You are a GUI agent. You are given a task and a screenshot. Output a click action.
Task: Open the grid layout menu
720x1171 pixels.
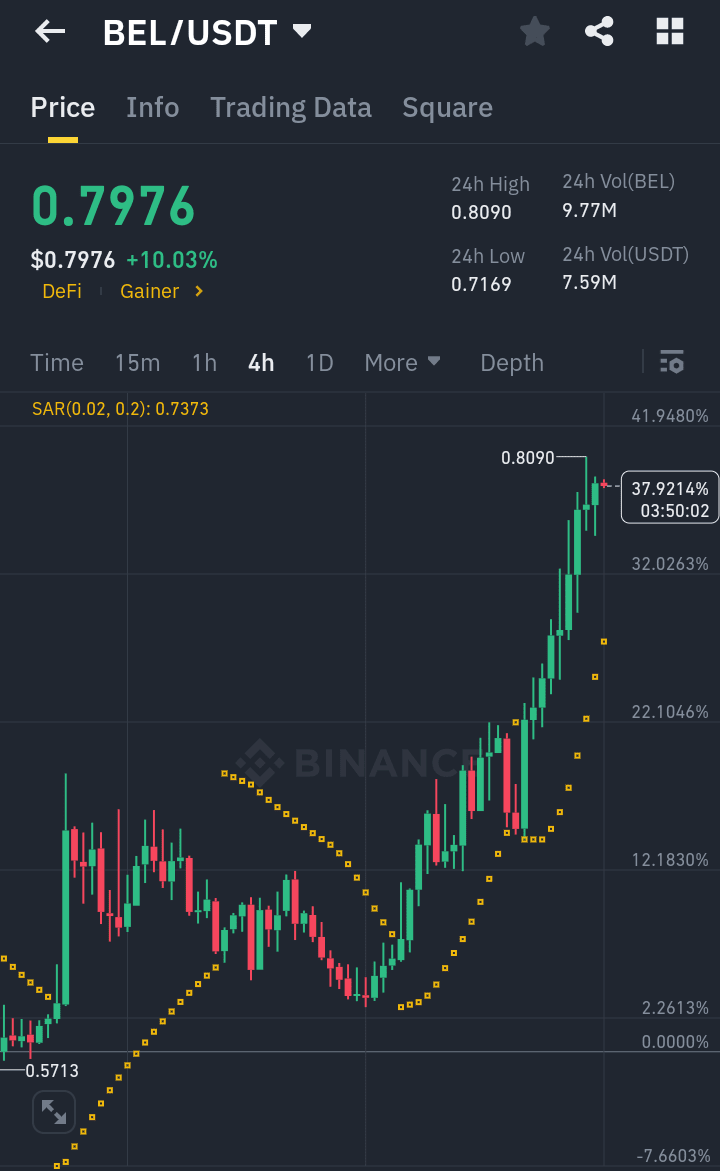[x=668, y=31]
